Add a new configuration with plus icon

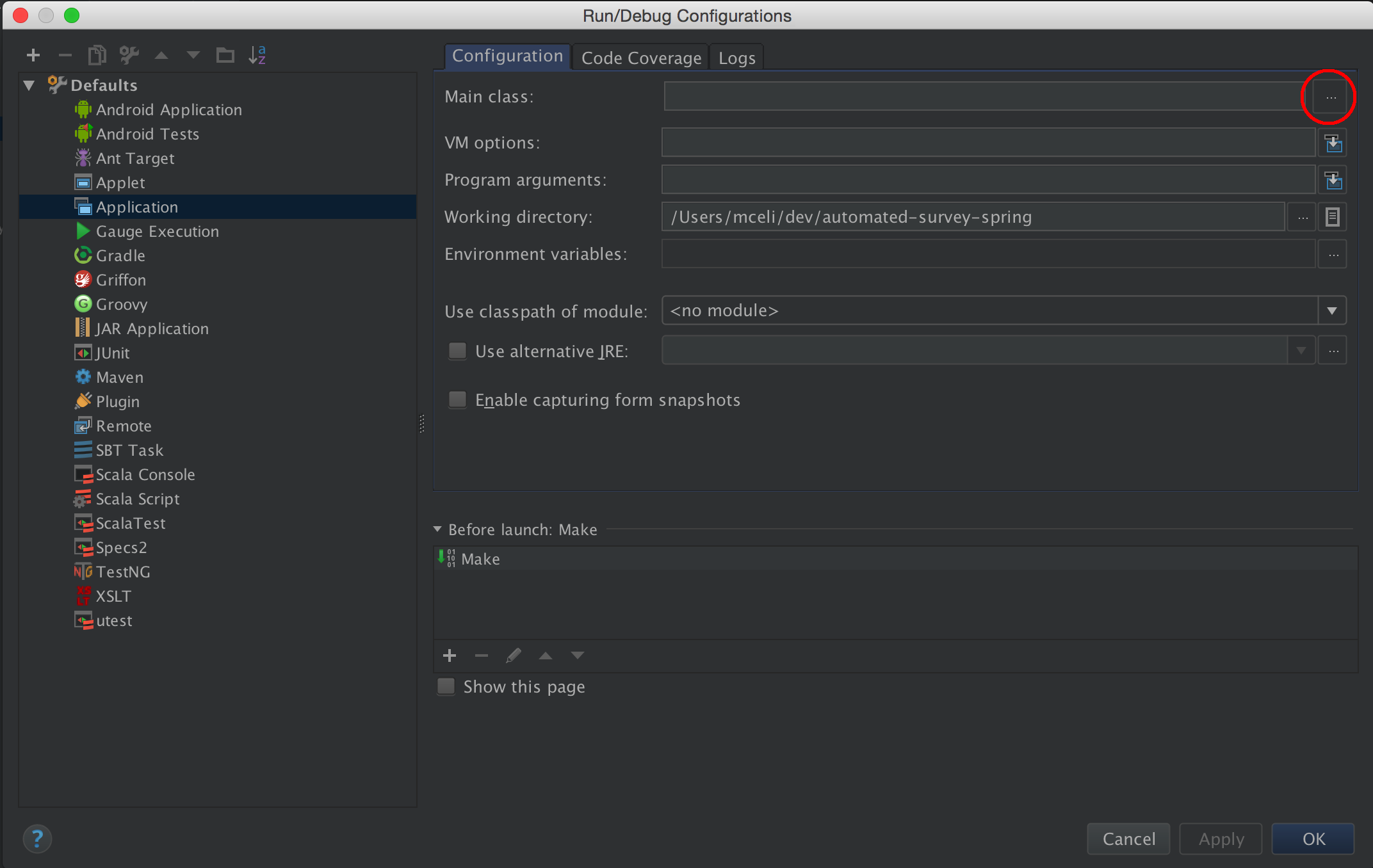coord(33,56)
